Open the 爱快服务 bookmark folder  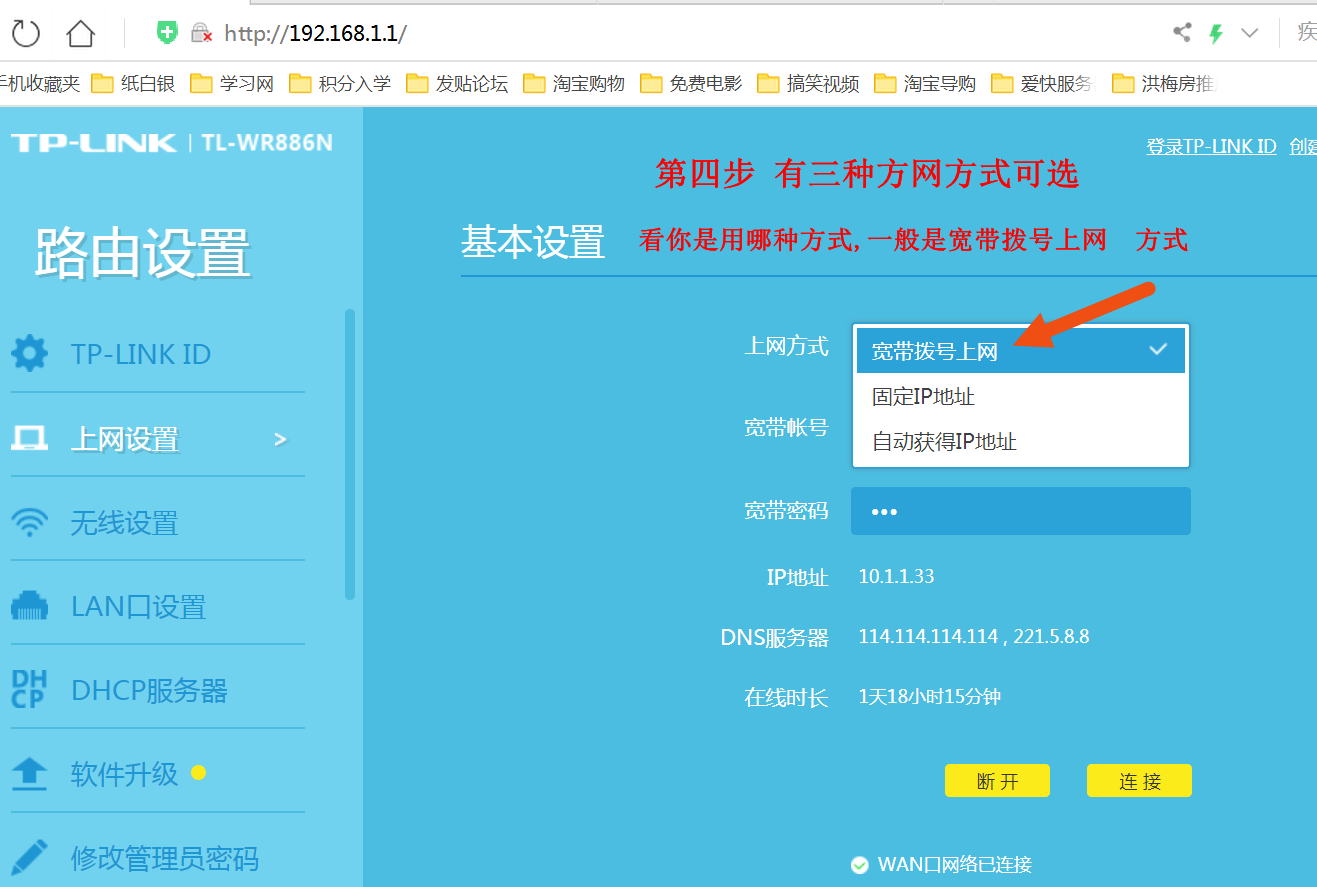(1042, 84)
